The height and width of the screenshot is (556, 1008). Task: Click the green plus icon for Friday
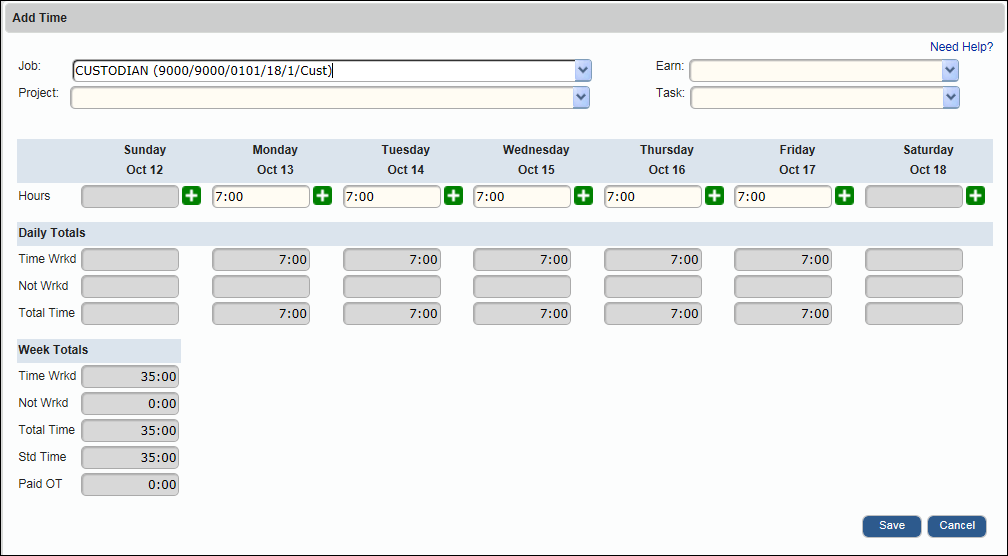click(845, 196)
